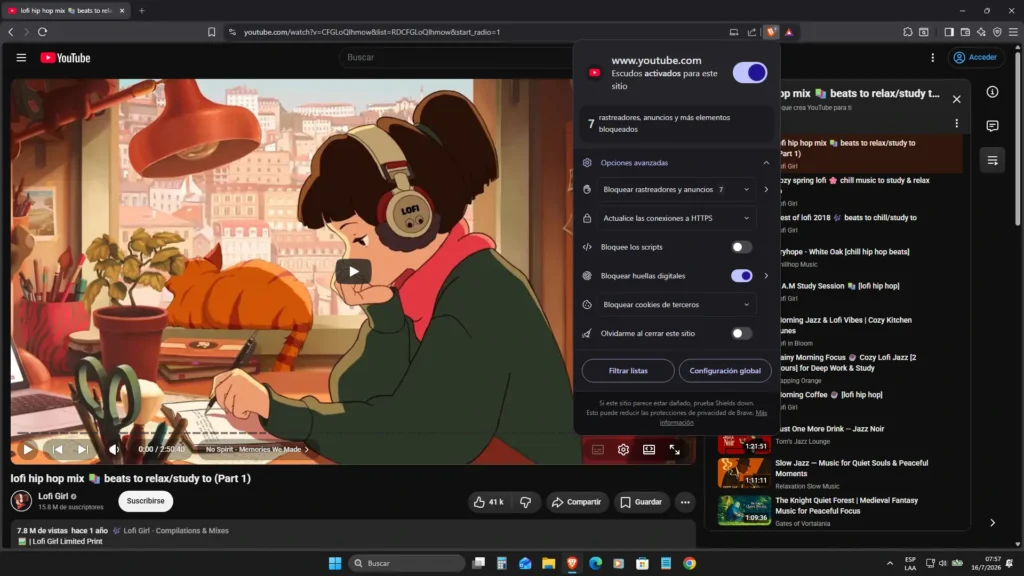Expand chapter No Spirit - Memories We Made
Viewport: 1024px width, 576px height.
[x=257, y=449]
